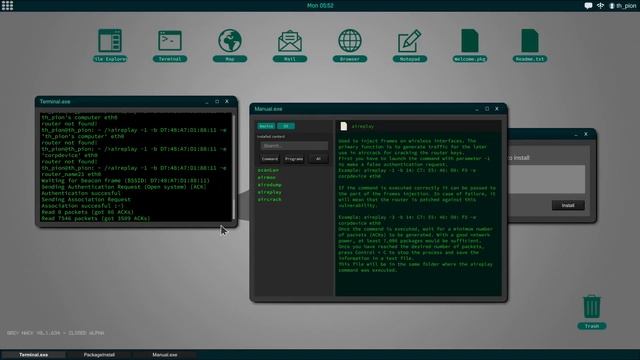Click terminal line 'Authentication succesful'
The width and height of the screenshot is (640, 360).
(81, 193)
